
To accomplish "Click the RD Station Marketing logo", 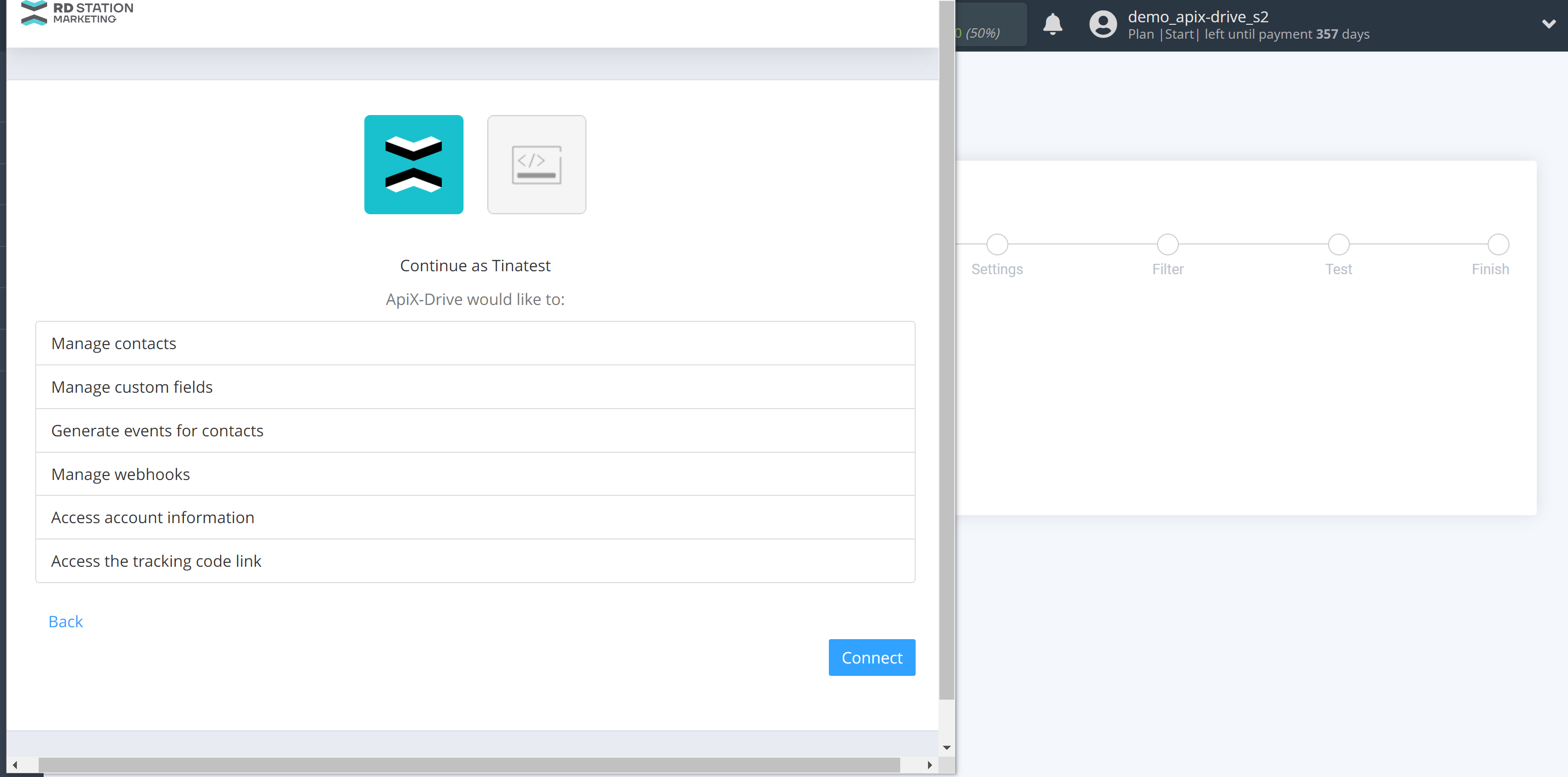I will pos(77,13).
